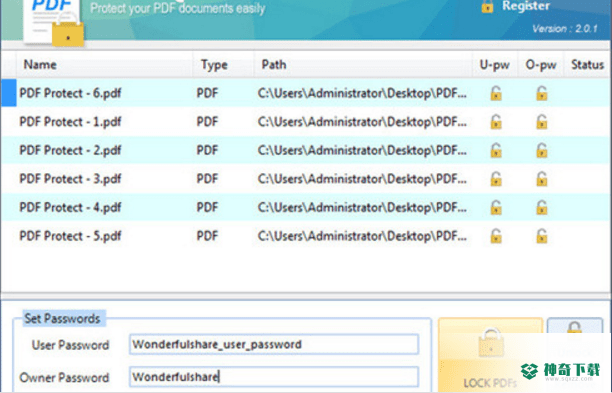Image resolution: width=612 pixels, height=393 pixels.
Task: Focus the User Password input field
Action: coord(274,344)
